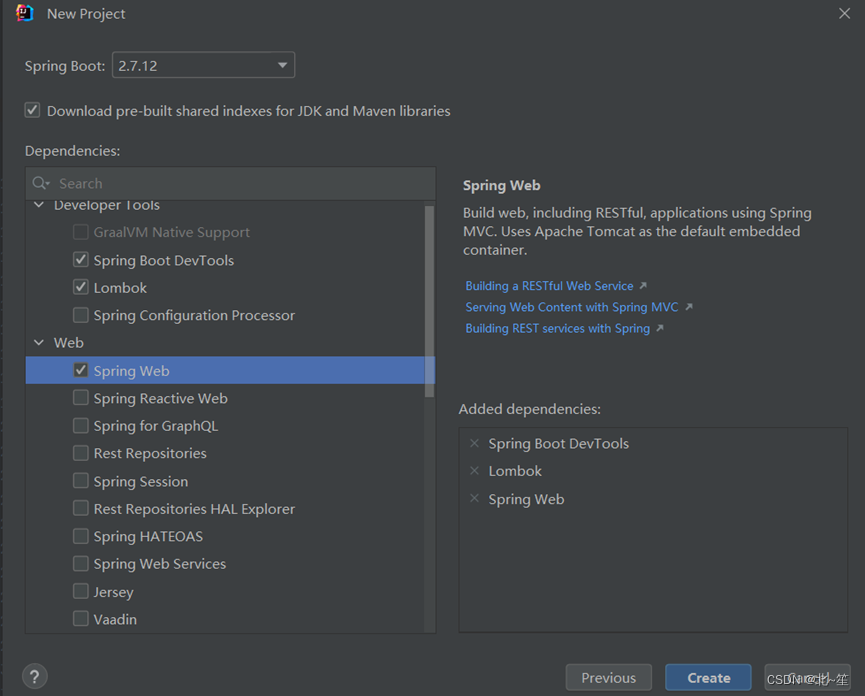The width and height of the screenshot is (865, 696).
Task: Close the New Project dialog
Action: (x=844, y=13)
